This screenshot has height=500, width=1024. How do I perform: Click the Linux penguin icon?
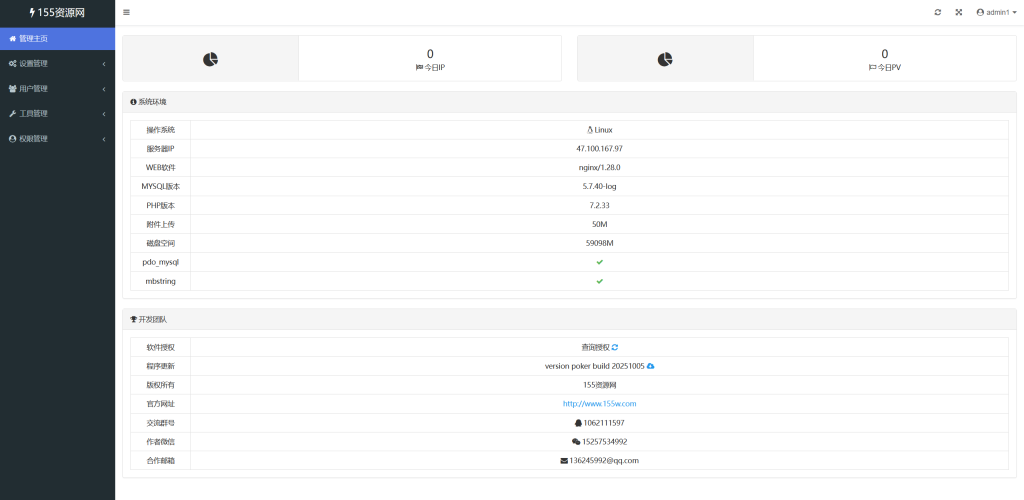[590, 130]
